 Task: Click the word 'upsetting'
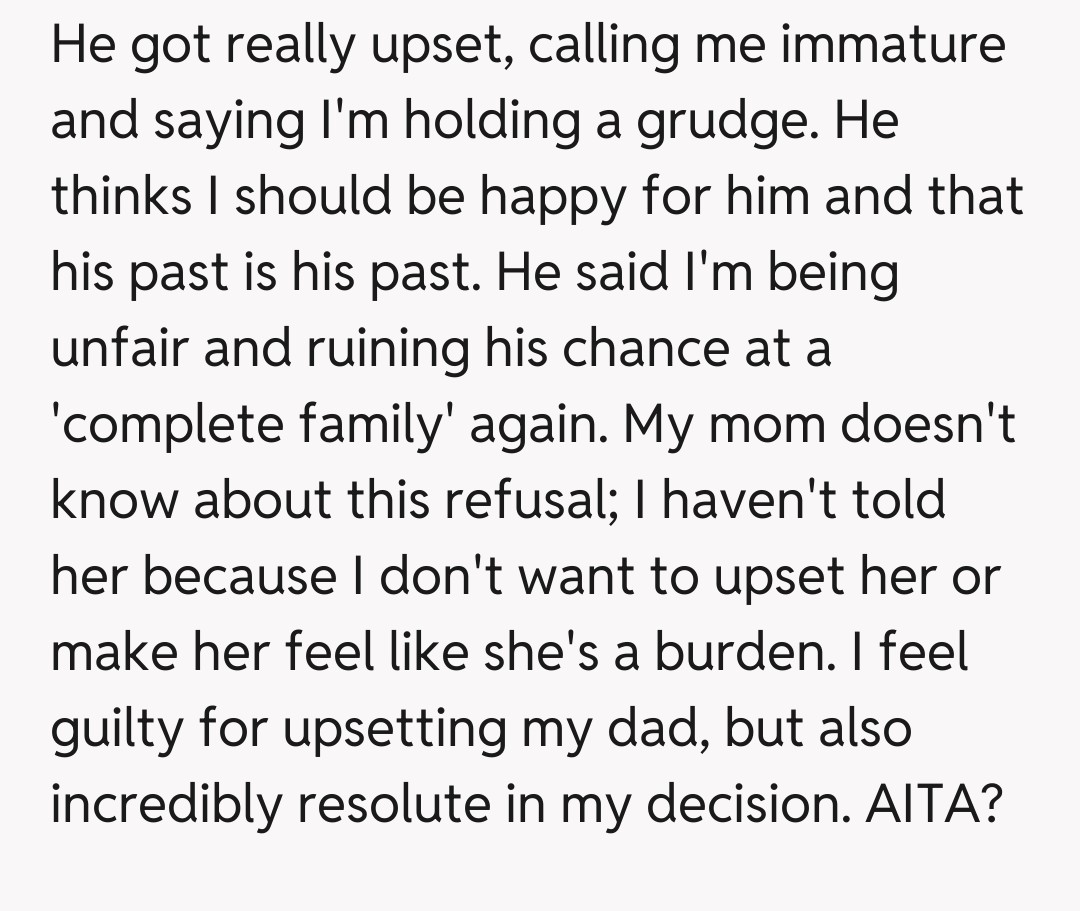pyautogui.click(x=395, y=730)
